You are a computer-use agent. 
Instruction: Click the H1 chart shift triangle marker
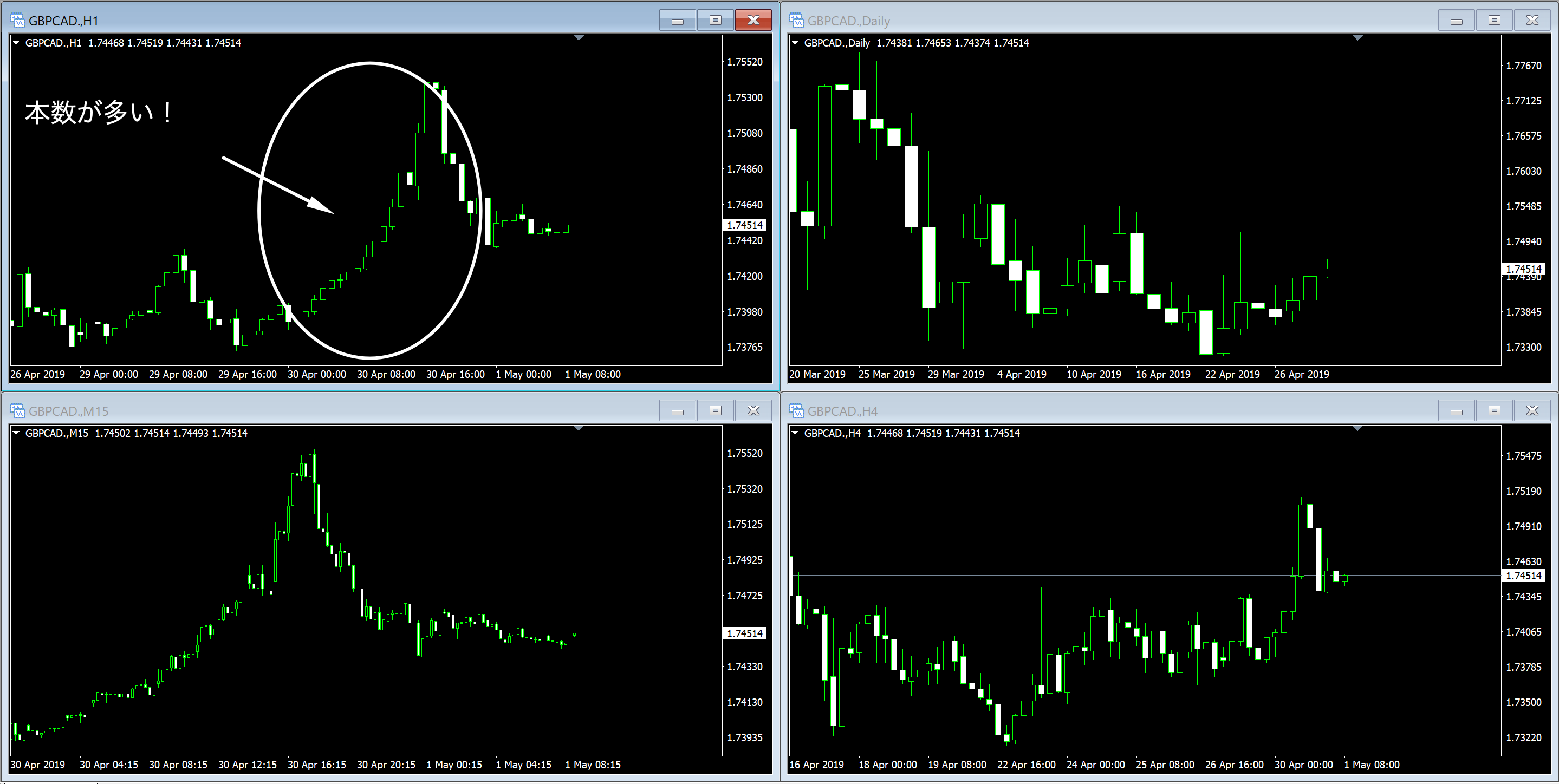tap(579, 38)
